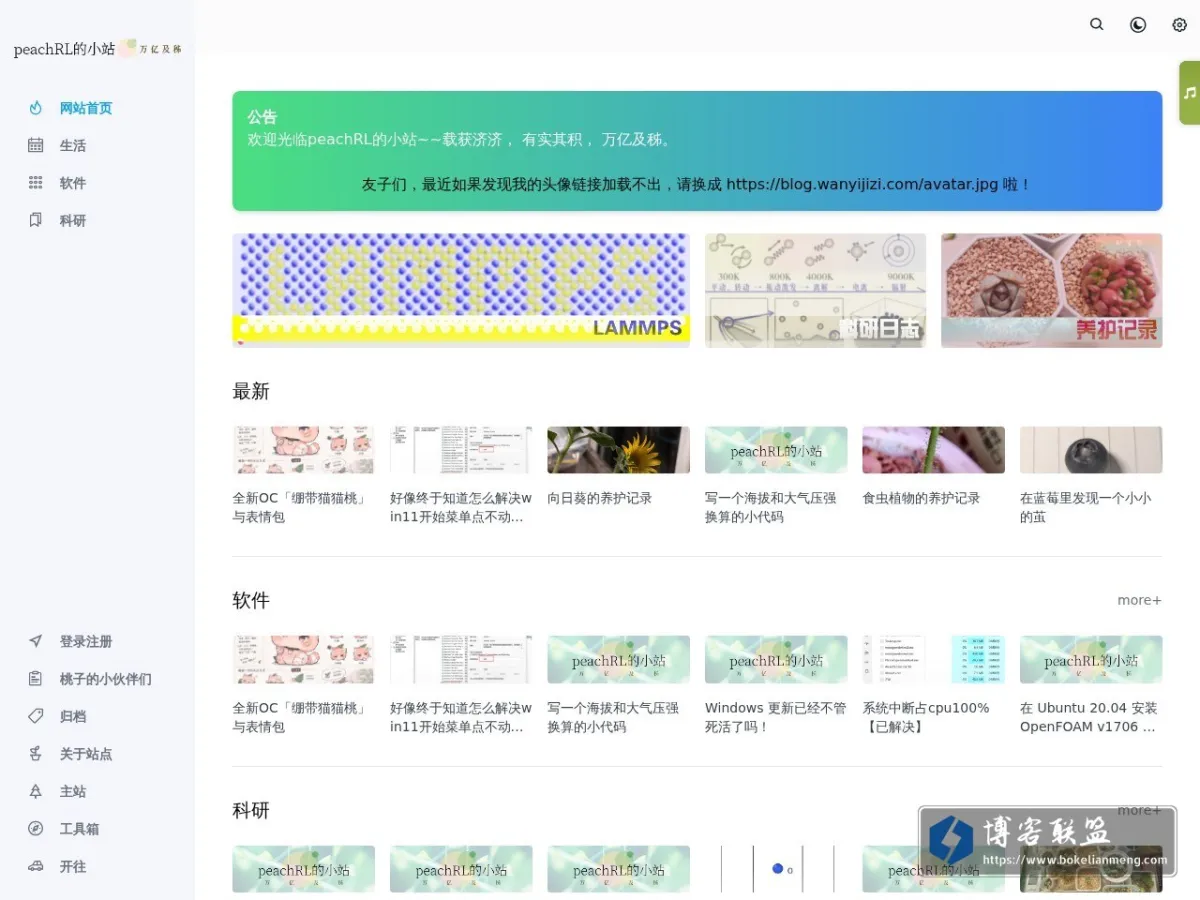The width and height of the screenshot is (1200, 900).
Task: Open the settings gear icon
Action: pos(1179,25)
